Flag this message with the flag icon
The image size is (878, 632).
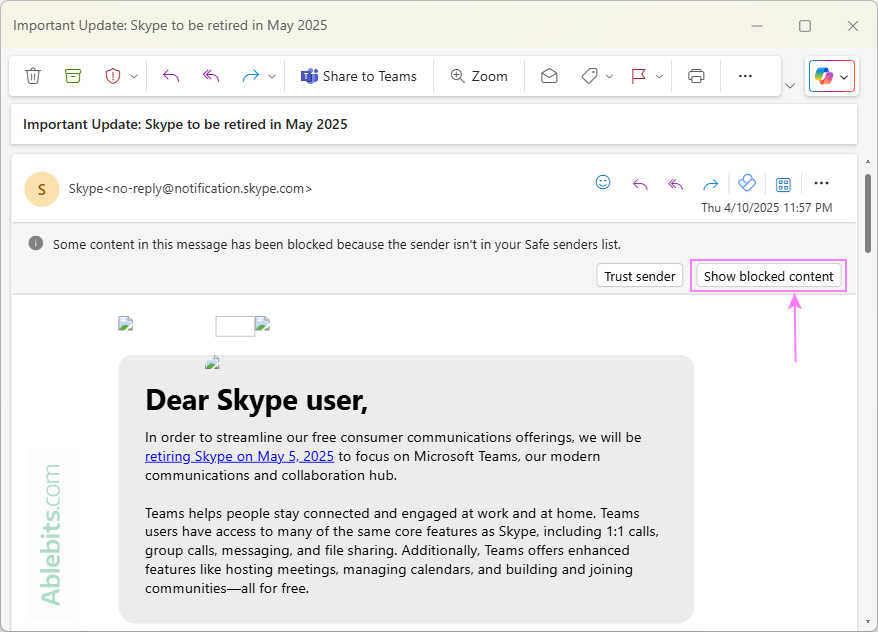(638, 76)
